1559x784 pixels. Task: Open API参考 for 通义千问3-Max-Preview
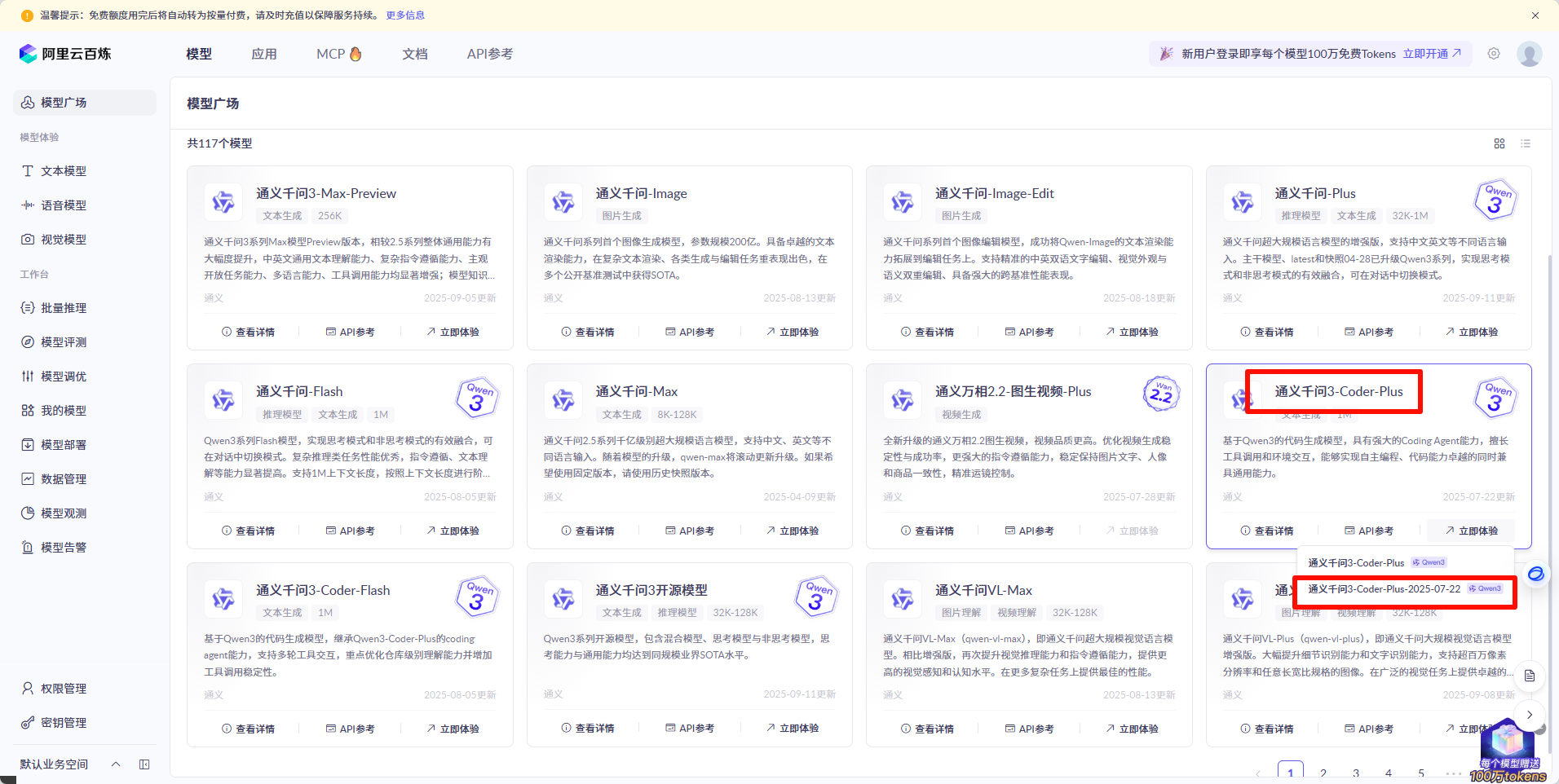pyautogui.click(x=351, y=333)
